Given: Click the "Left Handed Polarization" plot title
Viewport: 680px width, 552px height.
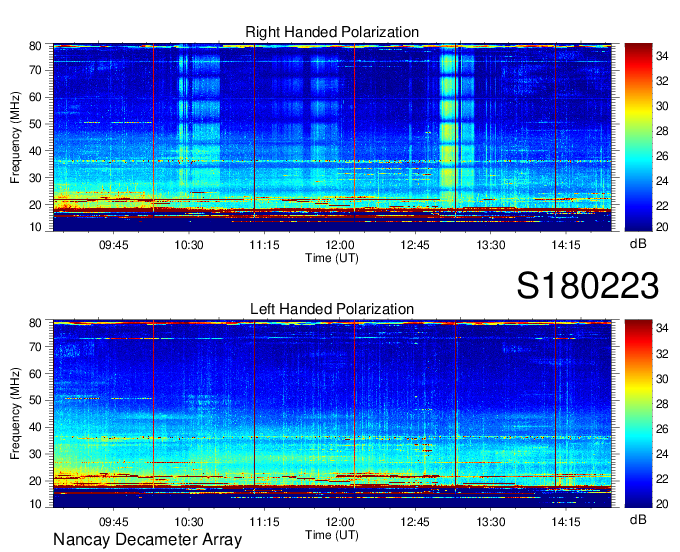Looking at the screenshot, I should click(332, 309).
